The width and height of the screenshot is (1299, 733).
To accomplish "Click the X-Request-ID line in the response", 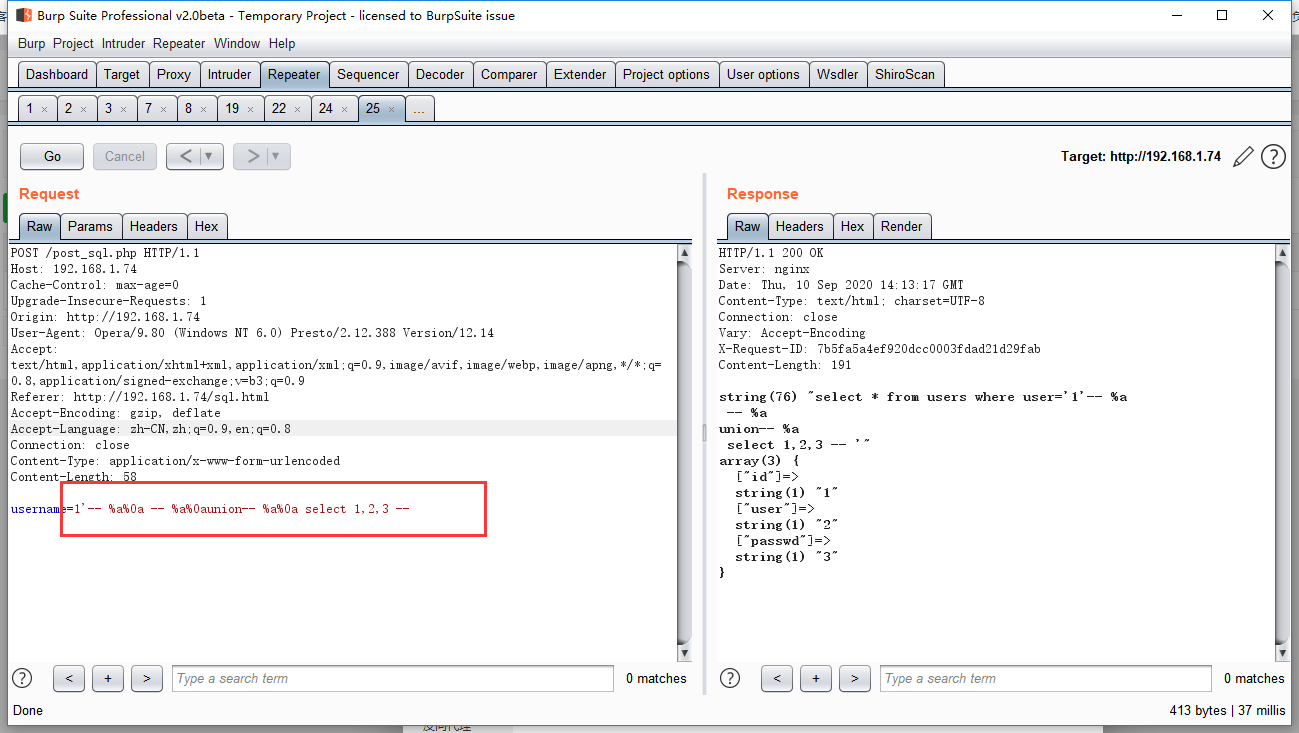I will pos(880,349).
